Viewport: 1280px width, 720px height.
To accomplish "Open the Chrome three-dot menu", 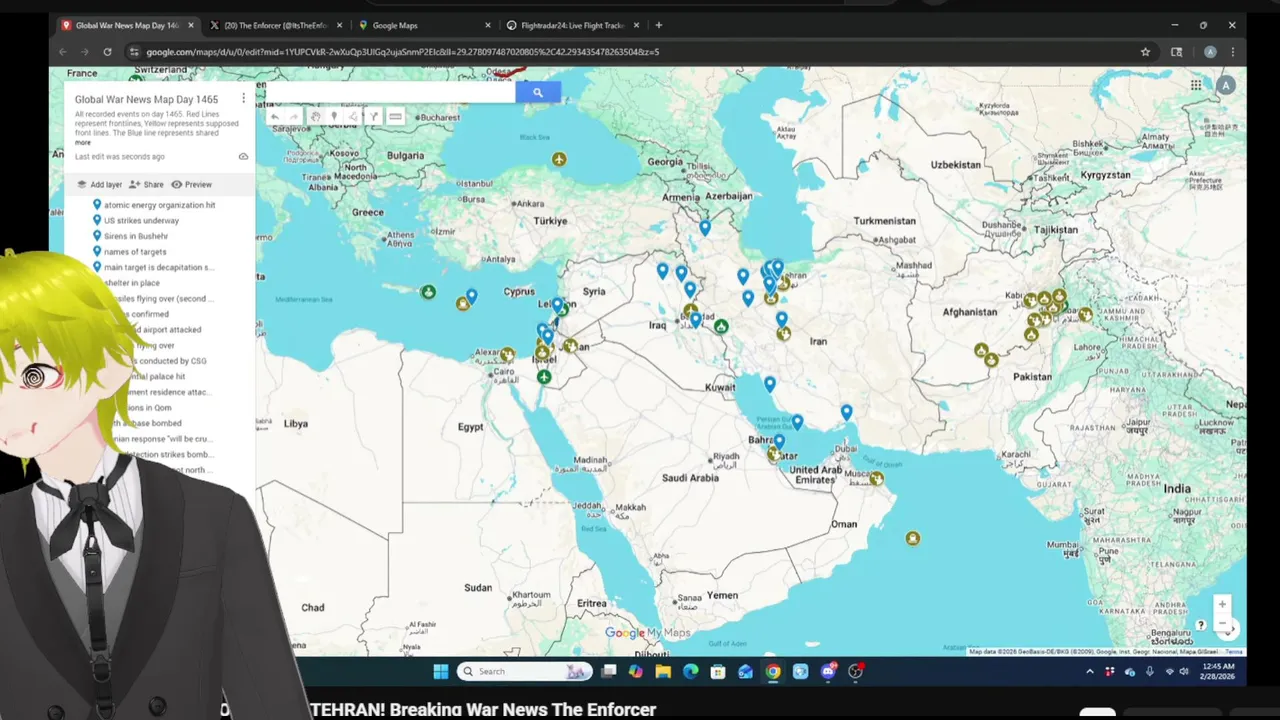I will click(1233, 52).
